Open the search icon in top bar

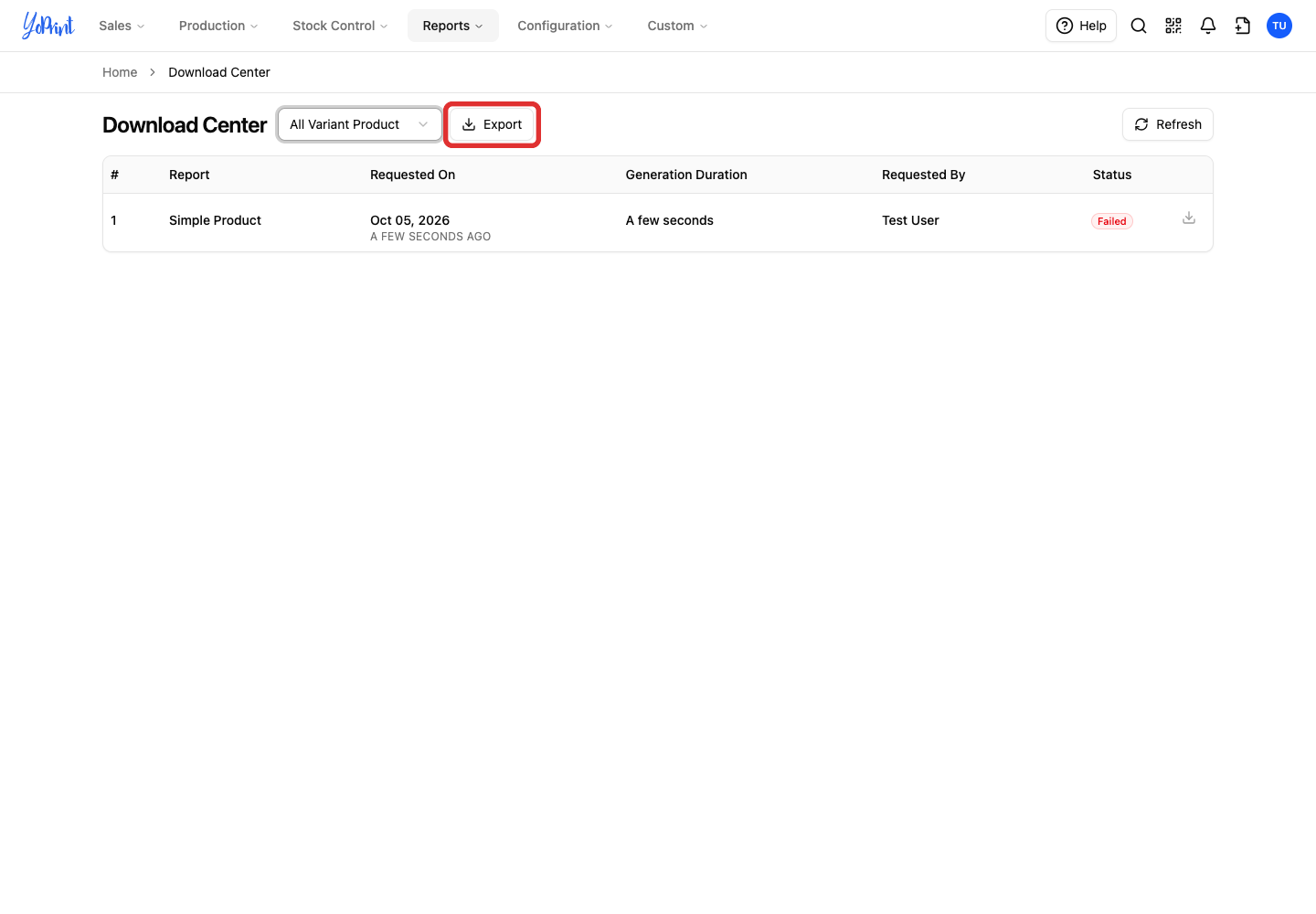(1139, 26)
